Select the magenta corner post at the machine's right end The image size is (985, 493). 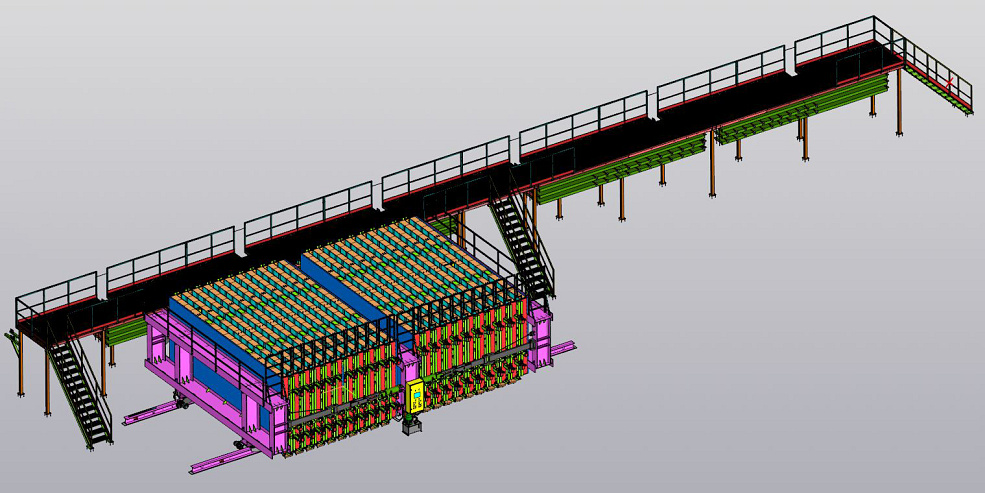[541, 341]
